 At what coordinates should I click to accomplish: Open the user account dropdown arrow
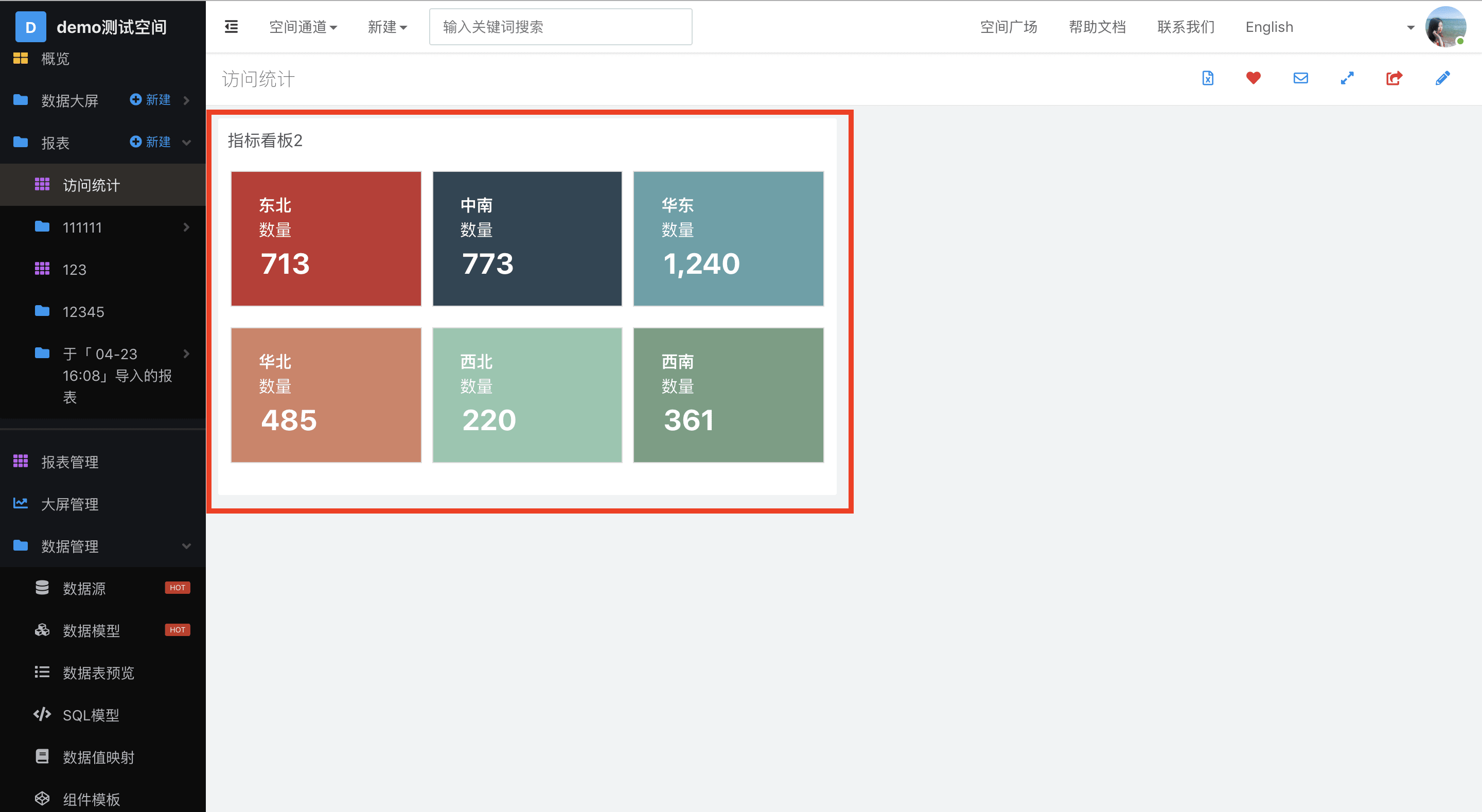1410,27
